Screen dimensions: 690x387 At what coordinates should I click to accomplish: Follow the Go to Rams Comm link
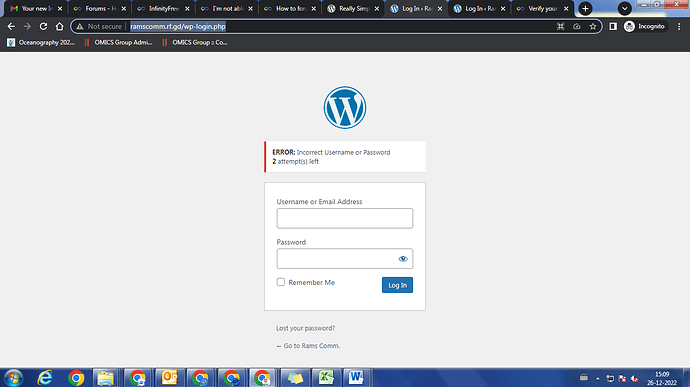click(x=308, y=346)
